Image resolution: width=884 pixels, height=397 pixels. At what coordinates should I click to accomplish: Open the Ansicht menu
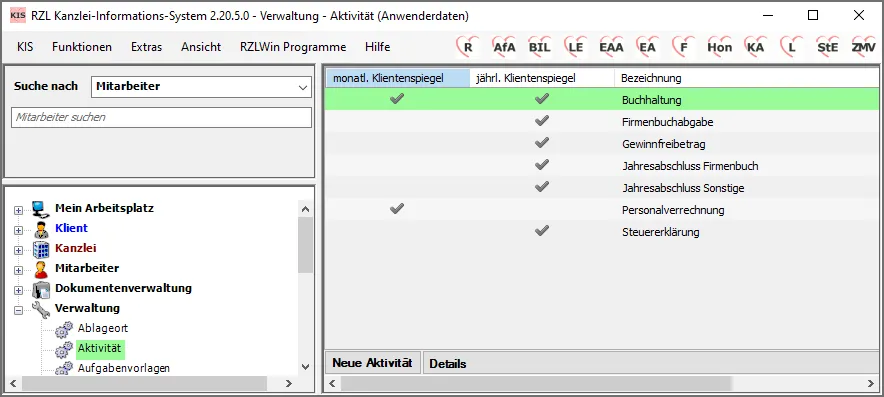tap(201, 47)
